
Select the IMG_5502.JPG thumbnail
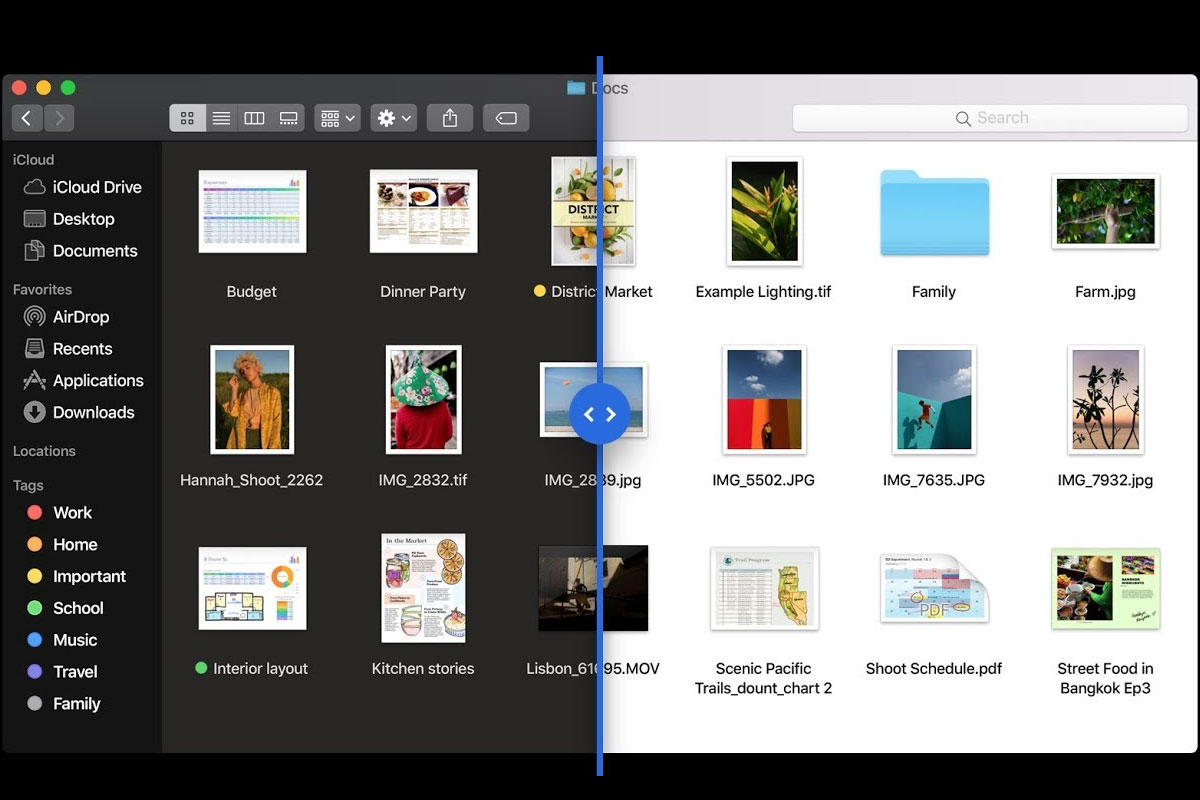tap(764, 399)
